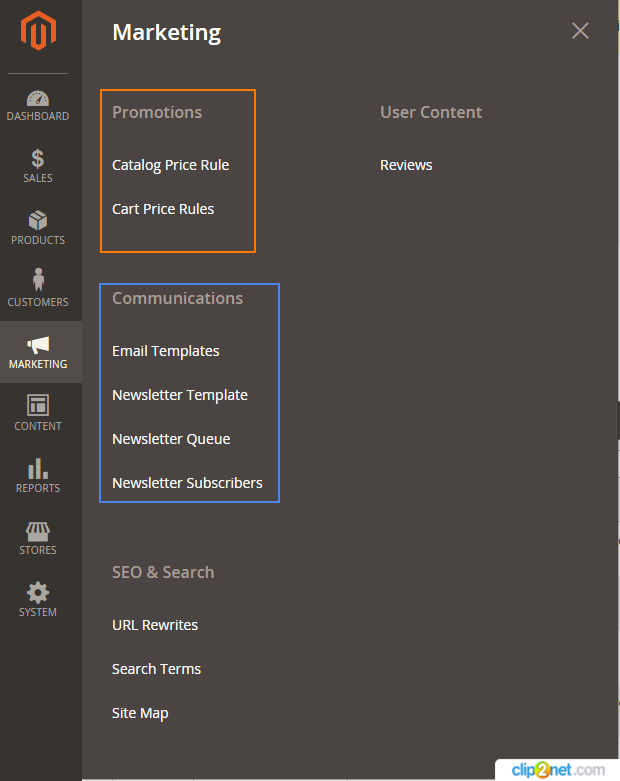Go to Cart Price Rules
620x781 pixels.
coord(163,209)
